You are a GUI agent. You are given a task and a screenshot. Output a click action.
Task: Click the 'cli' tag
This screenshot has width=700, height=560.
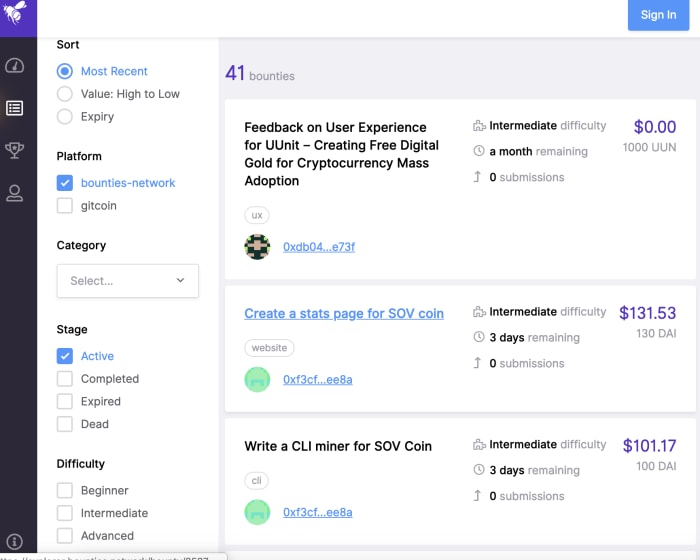256,481
